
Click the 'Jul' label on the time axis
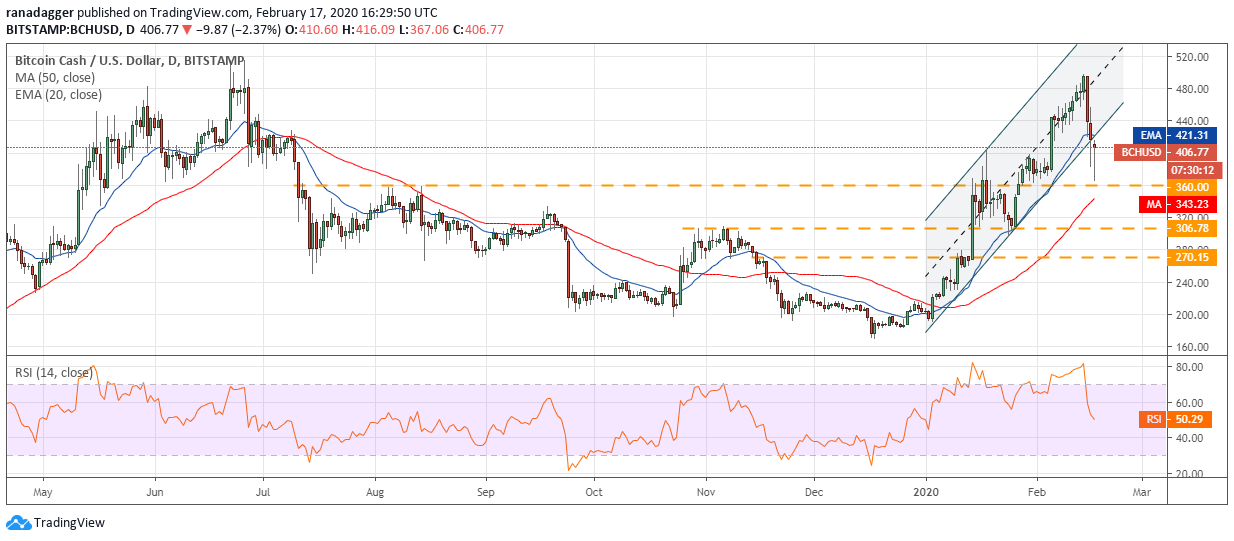coord(263,493)
